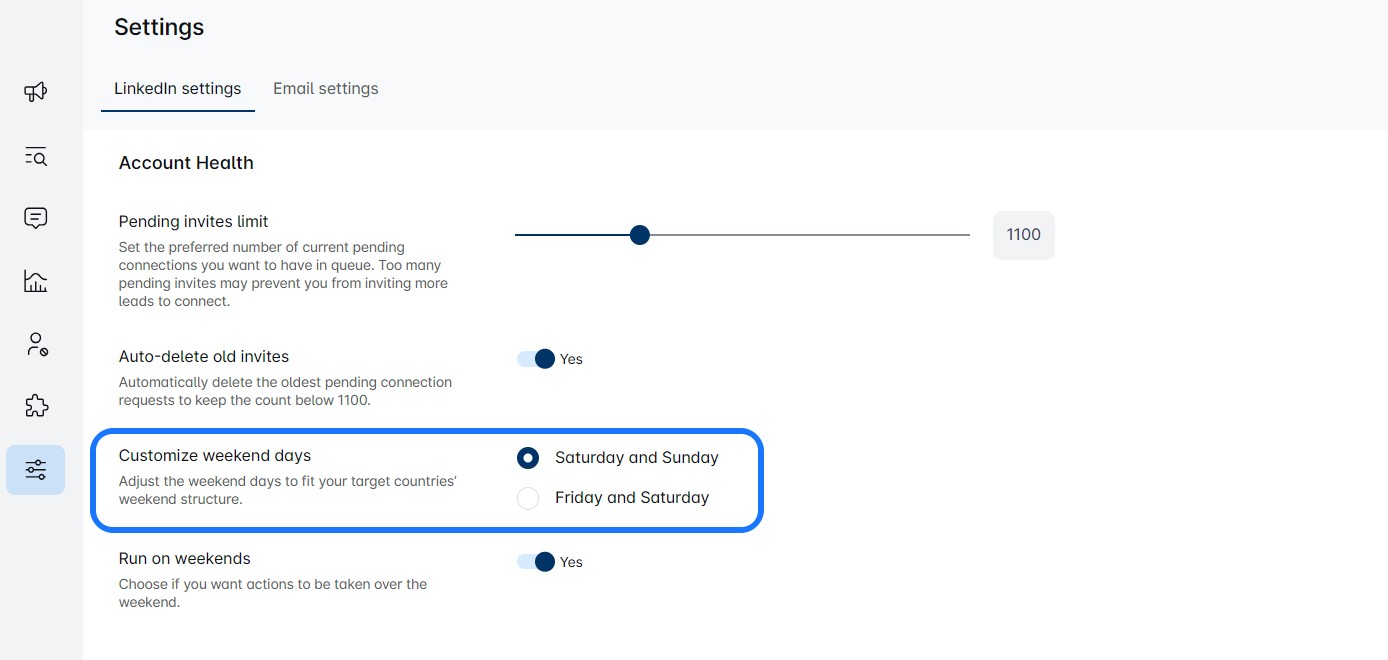Image resolution: width=1388 pixels, height=660 pixels.
Task: Click the Account Health section heading
Action: click(x=186, y=163)
